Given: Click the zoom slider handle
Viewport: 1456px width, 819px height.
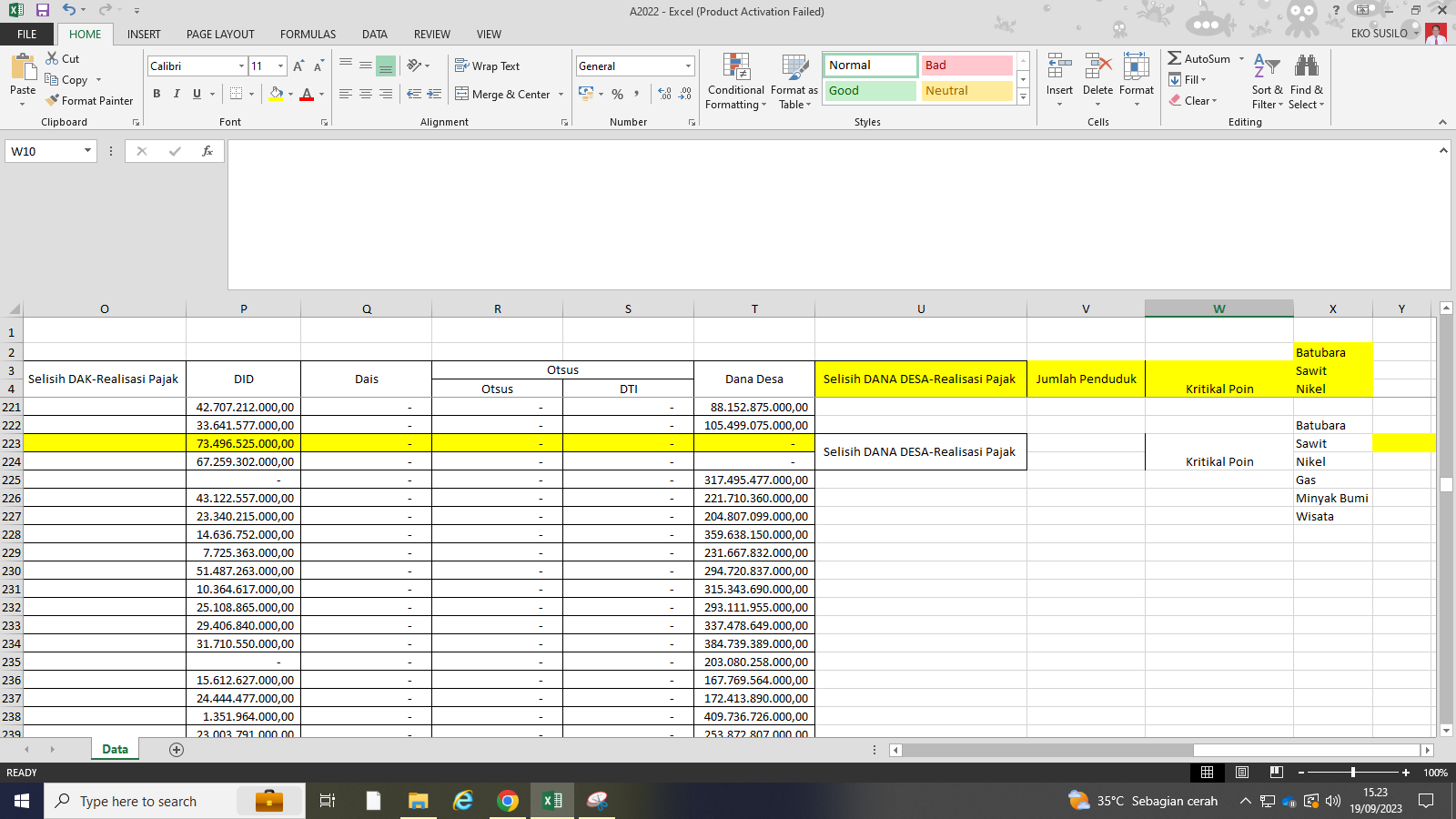Looking at the screenshot, I should (1353, 773).
